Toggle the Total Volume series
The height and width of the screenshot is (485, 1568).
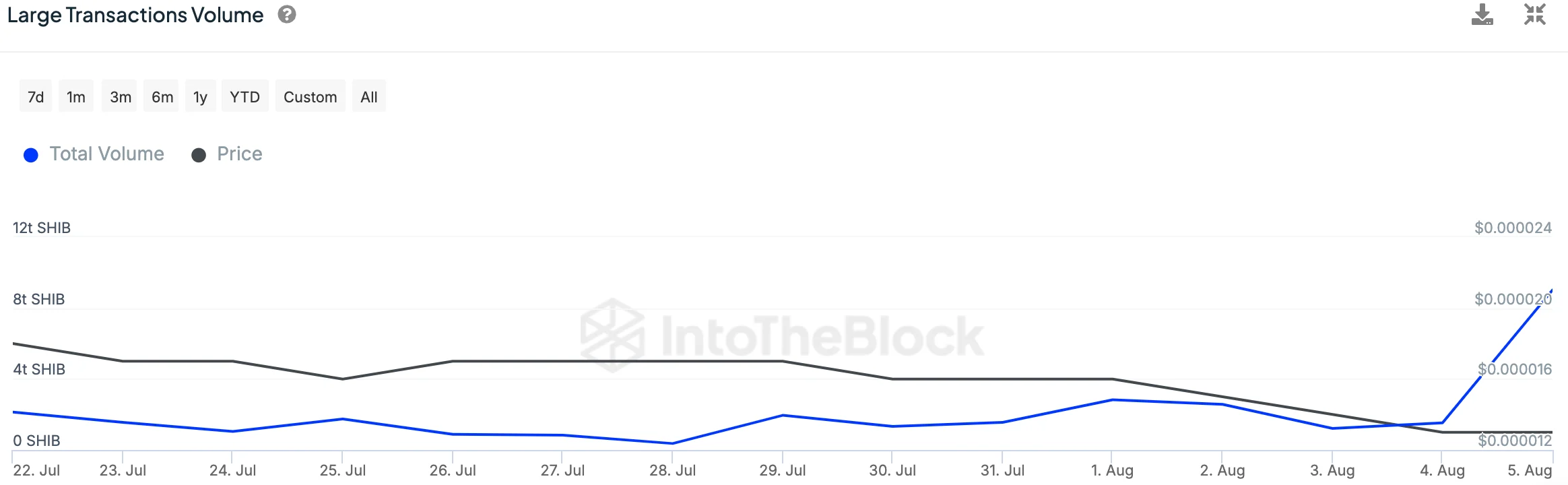(x=106, y=154)
